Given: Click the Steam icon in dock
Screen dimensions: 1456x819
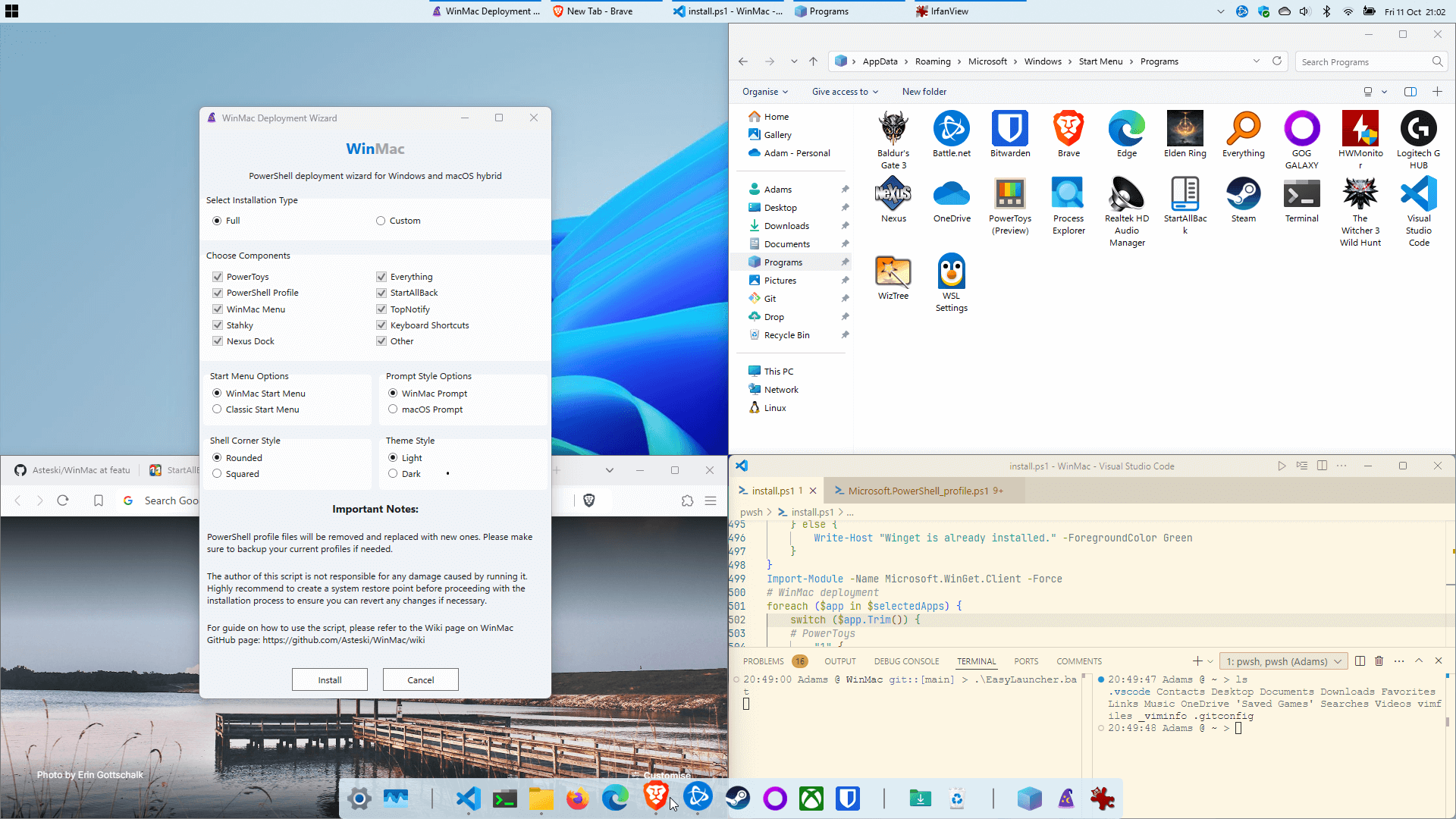Looking at the screenshot, I should point(737,798).
